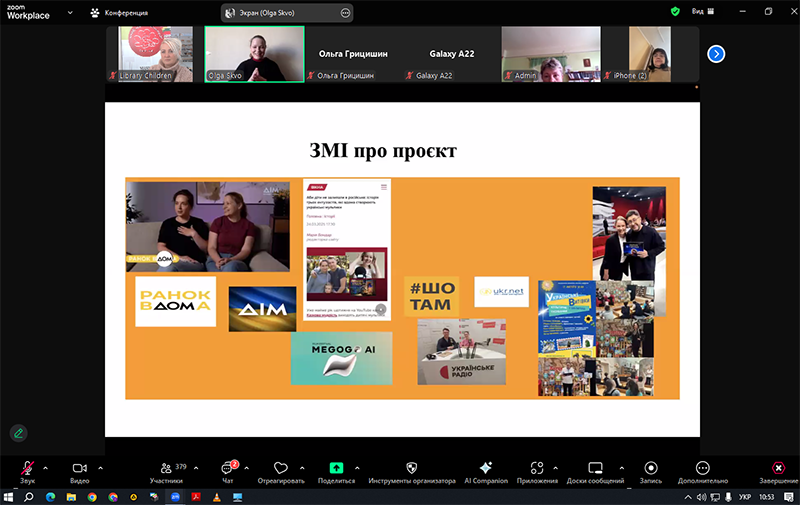800x505 pixels.
Task: Expand the arrow next to Чат
Action: tap(247, 468)
